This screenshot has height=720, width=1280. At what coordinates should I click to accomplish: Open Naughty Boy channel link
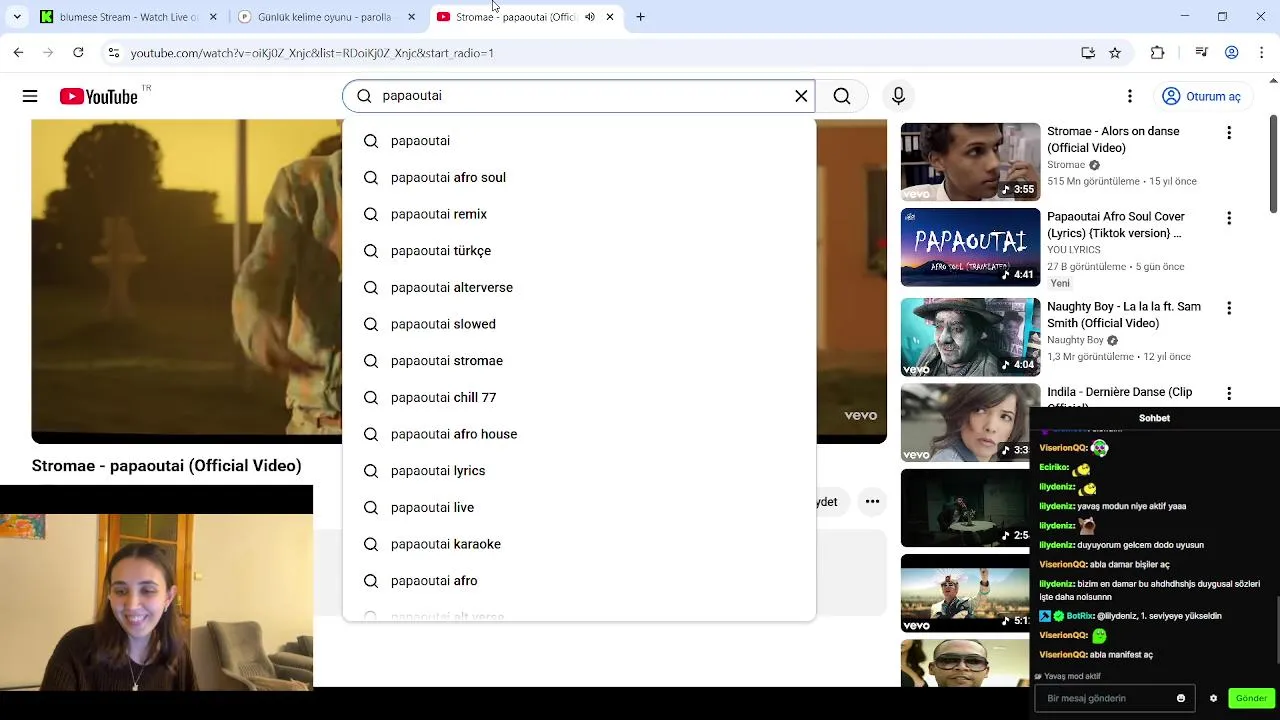(1075, 340)
